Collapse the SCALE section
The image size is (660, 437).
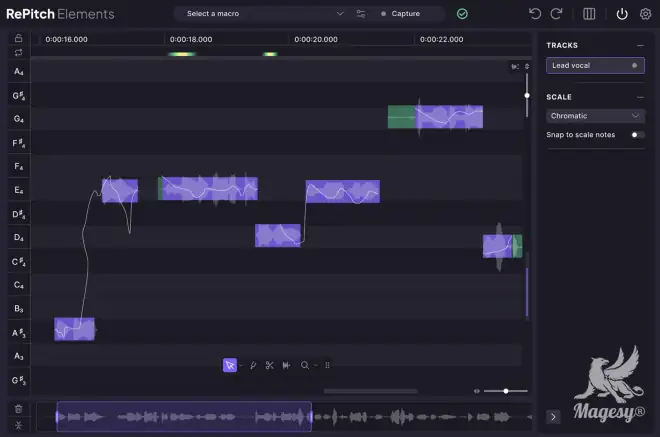pos(640,97)
